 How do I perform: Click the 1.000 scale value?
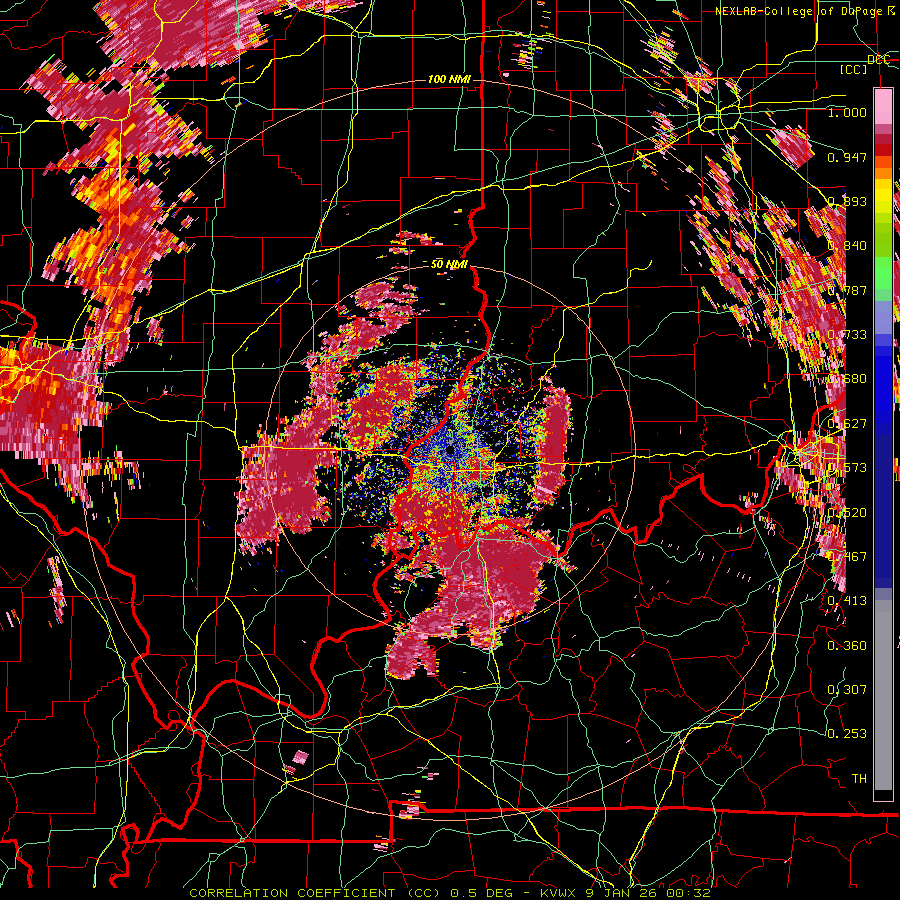click(847, 112)
